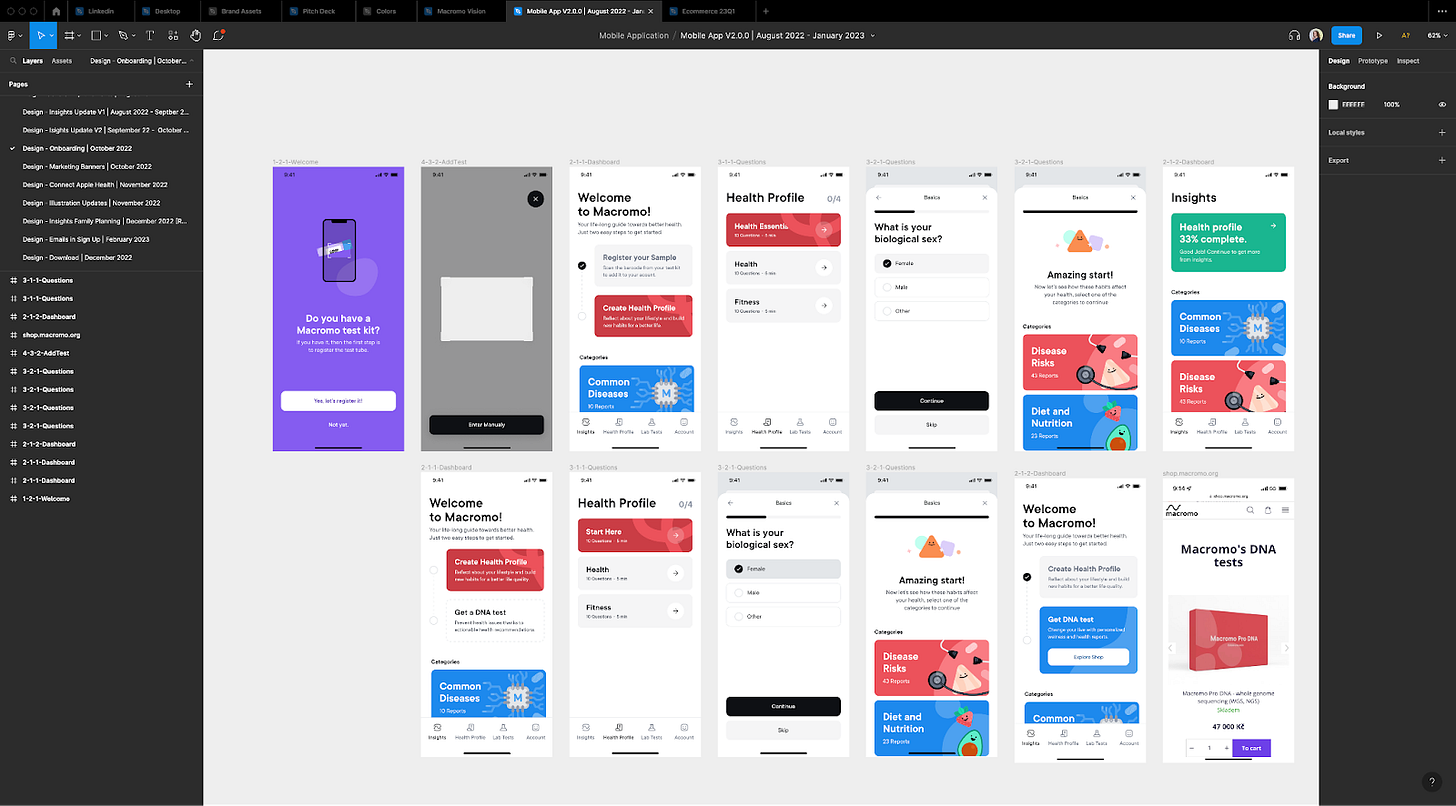1456x806 pixels.
Task: Open the shape tools dropdown chevron
Action: pos(107,36)
